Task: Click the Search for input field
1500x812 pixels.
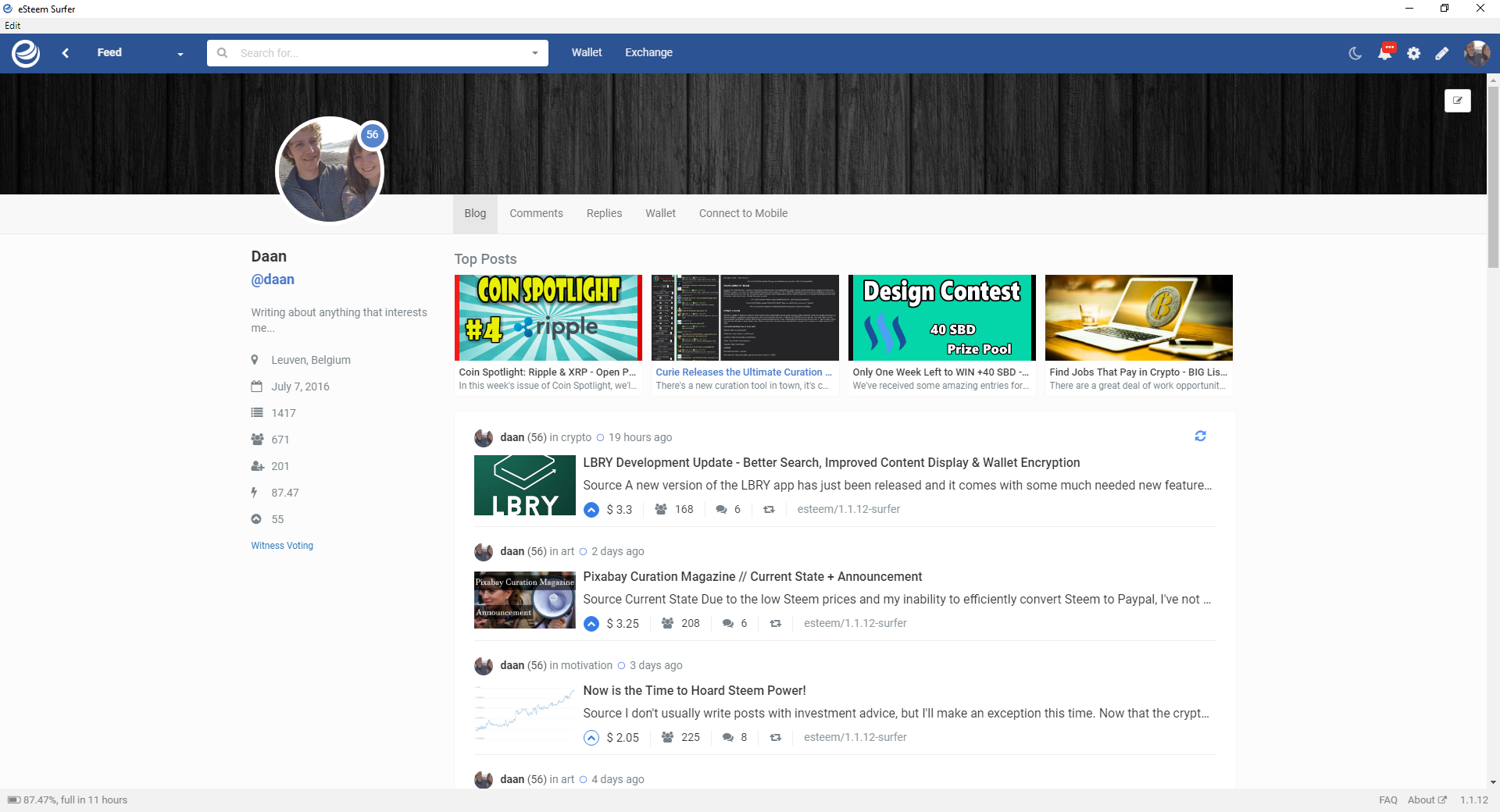Action: click(x=378, y=53)
